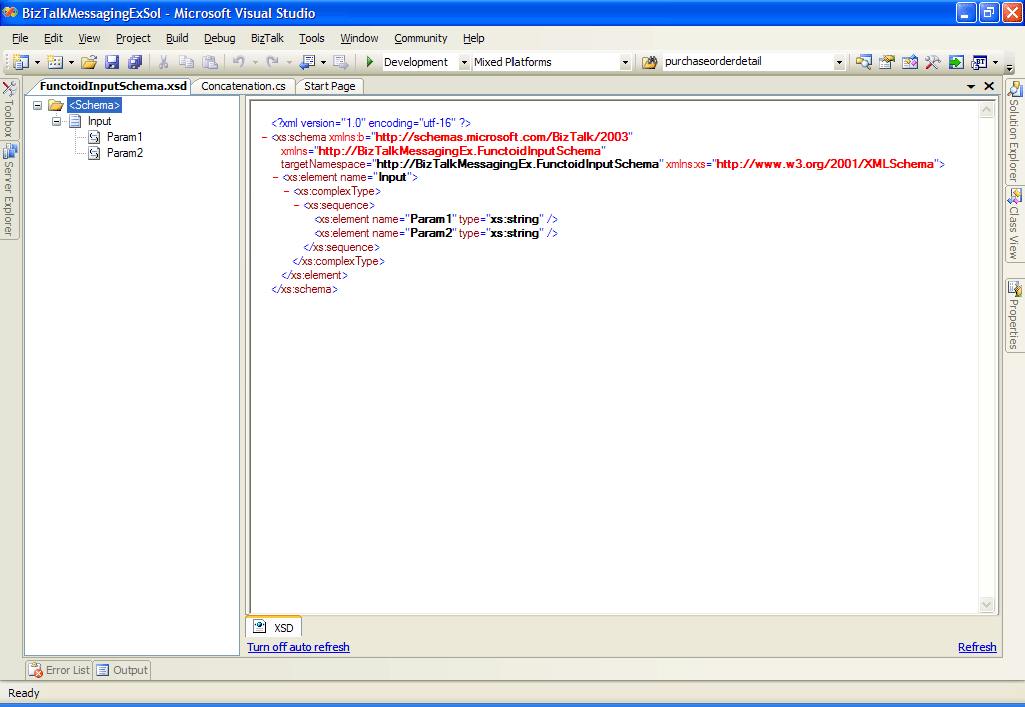The image size is (1025, 707).
Task: Click the Cut scissors icon
Action: [x=163, y=62]
